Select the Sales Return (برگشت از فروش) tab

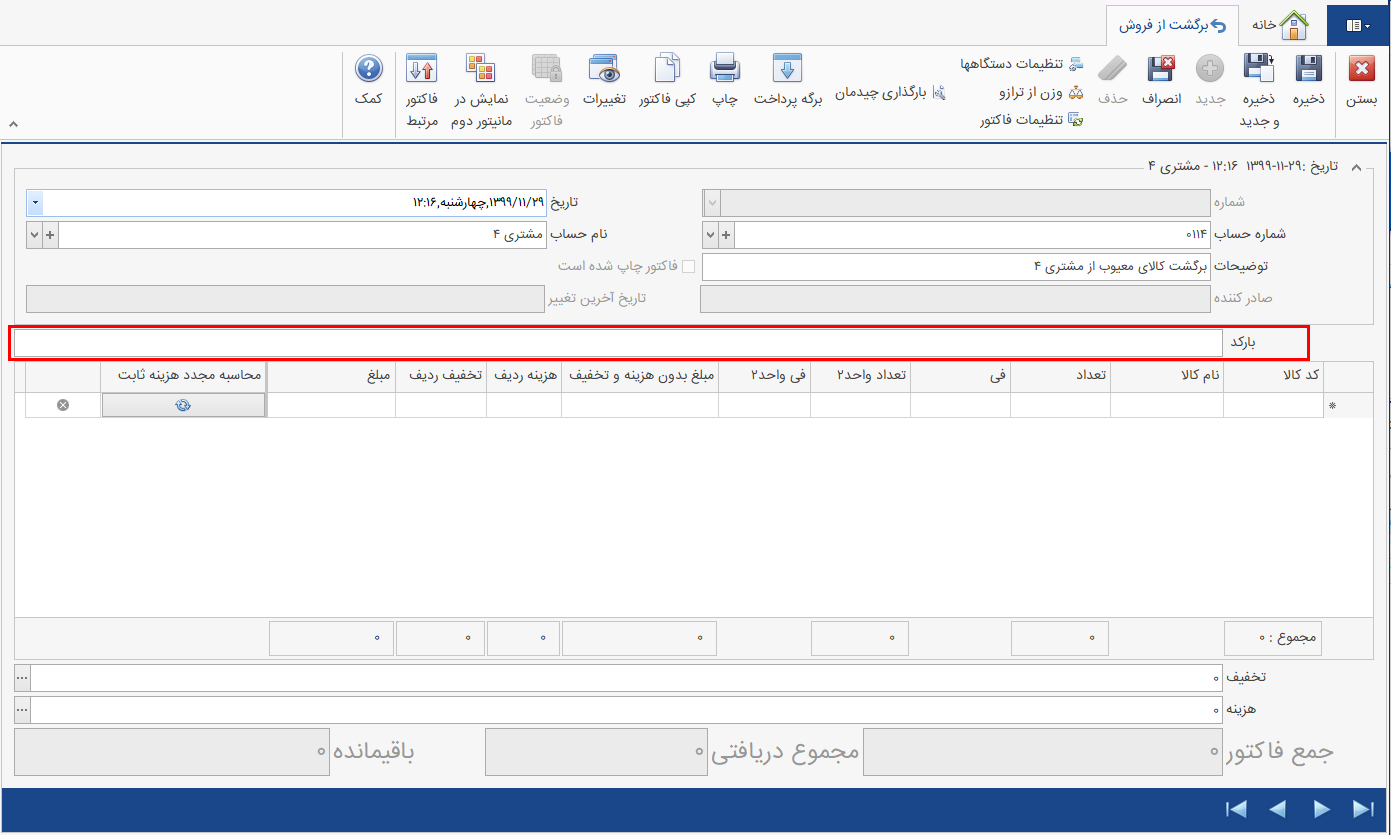pyautogui.click(x=1172, y=24)
